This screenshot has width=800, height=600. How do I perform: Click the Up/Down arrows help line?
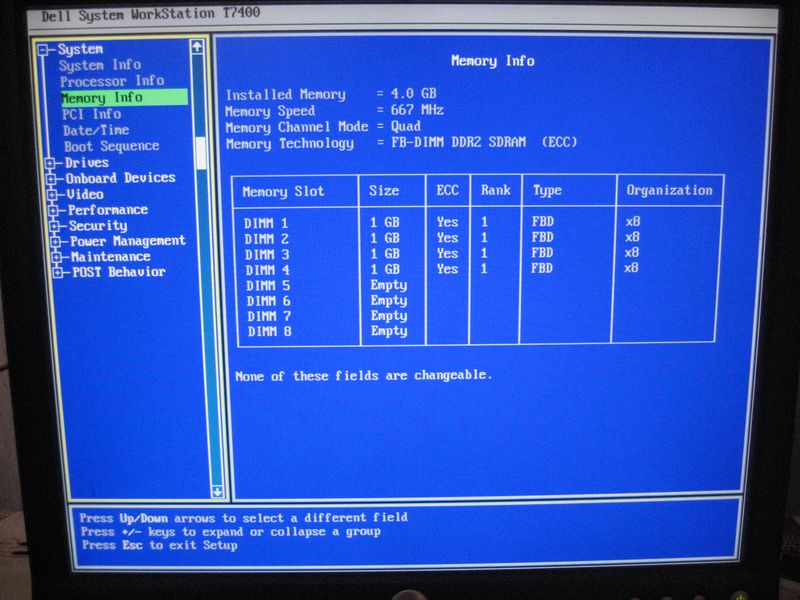coord(243,518)
